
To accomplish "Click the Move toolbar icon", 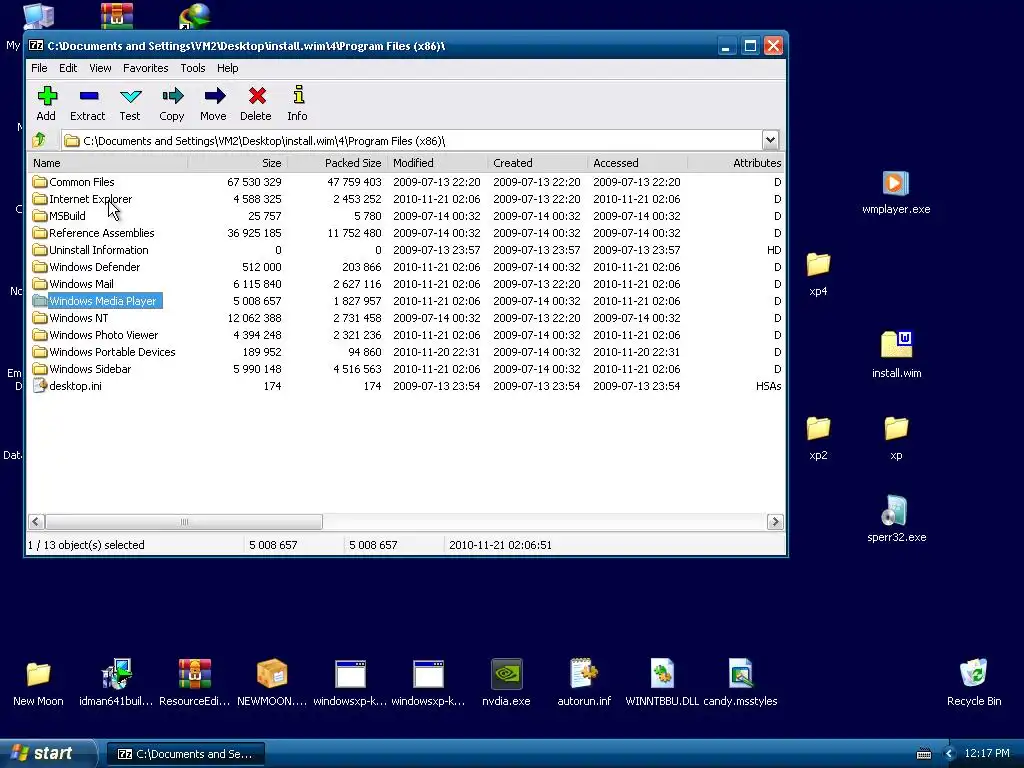I will (214, 97).
